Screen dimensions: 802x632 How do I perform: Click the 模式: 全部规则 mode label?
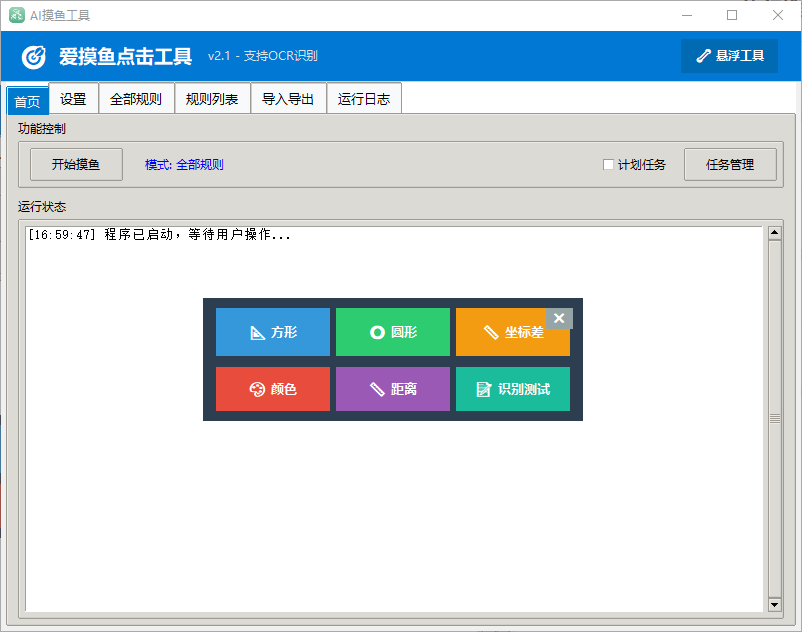tap(184, 165)
